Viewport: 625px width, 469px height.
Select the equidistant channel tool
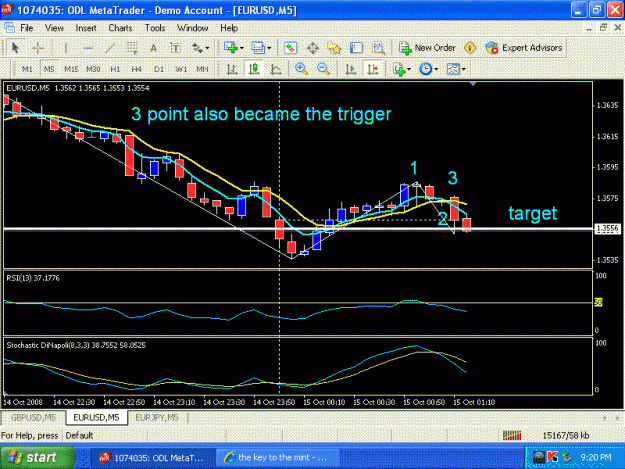tap(132, 48)
